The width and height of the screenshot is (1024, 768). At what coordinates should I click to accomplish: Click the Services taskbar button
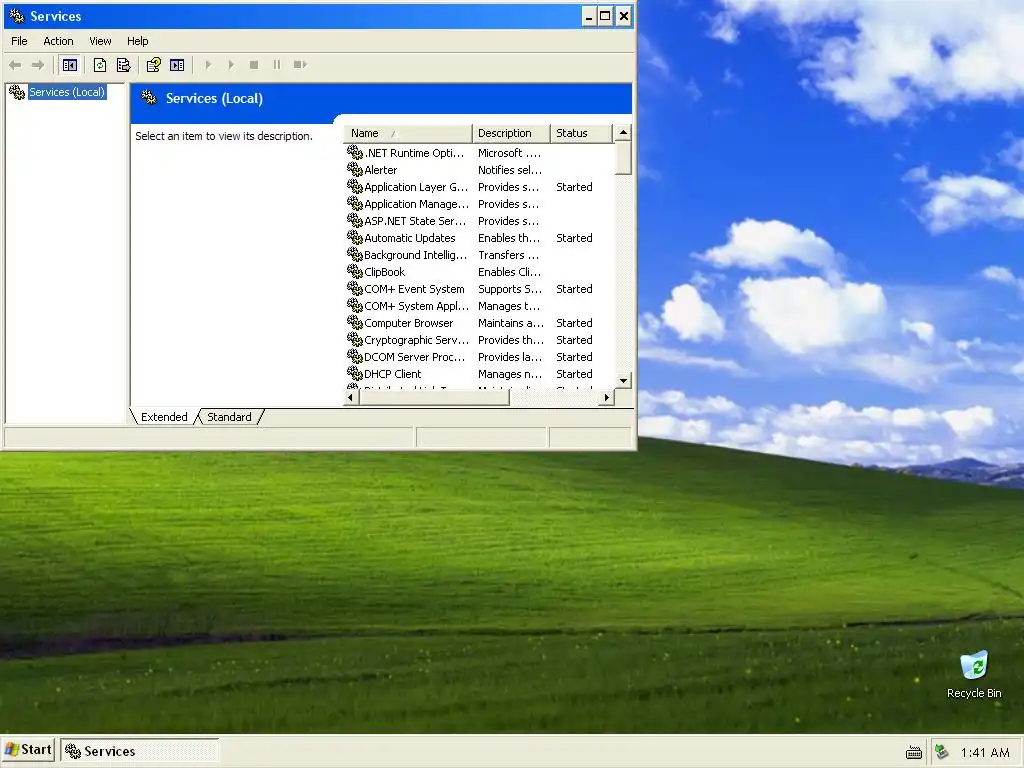pyautogui.click(x=140, y=751)
